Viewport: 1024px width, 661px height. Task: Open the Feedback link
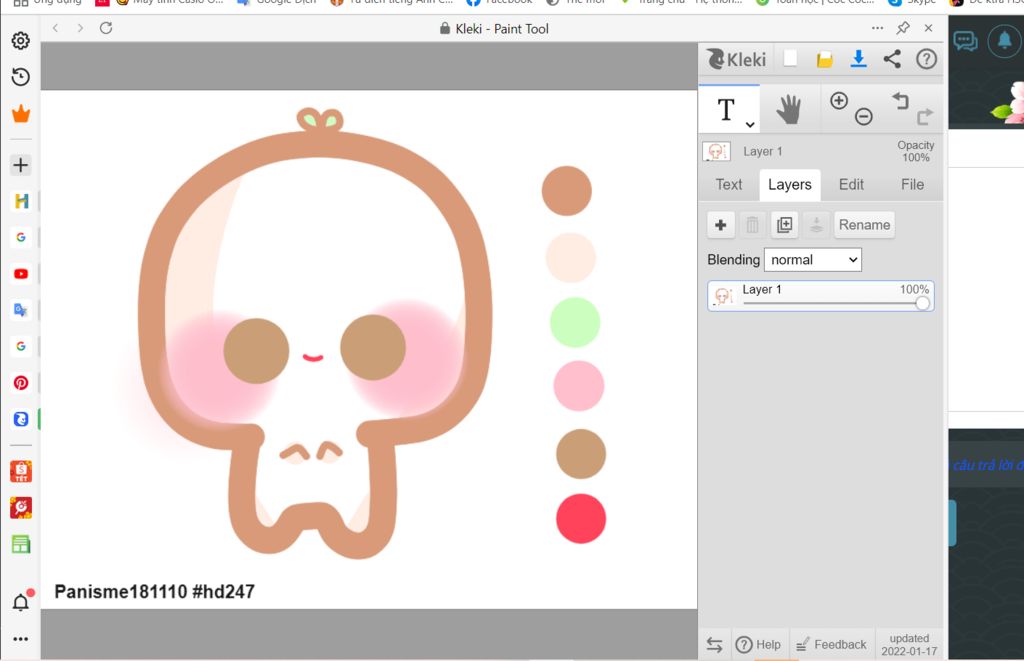(x=831, y=645)
